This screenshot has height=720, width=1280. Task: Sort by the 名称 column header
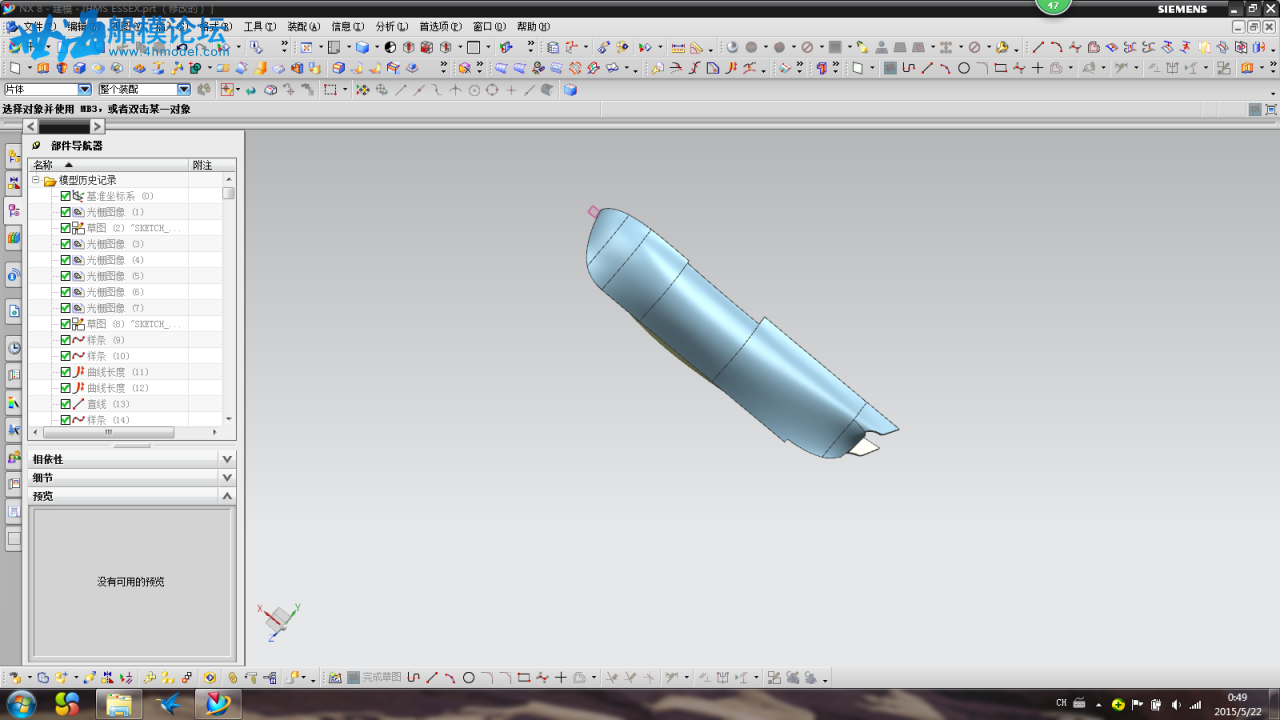click(x=109, y=165)
